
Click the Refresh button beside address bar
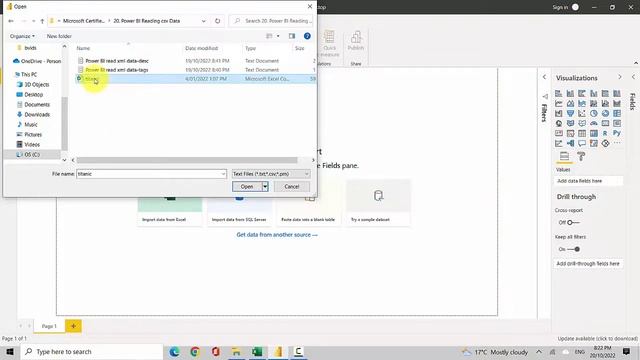[x=217, y=21]
